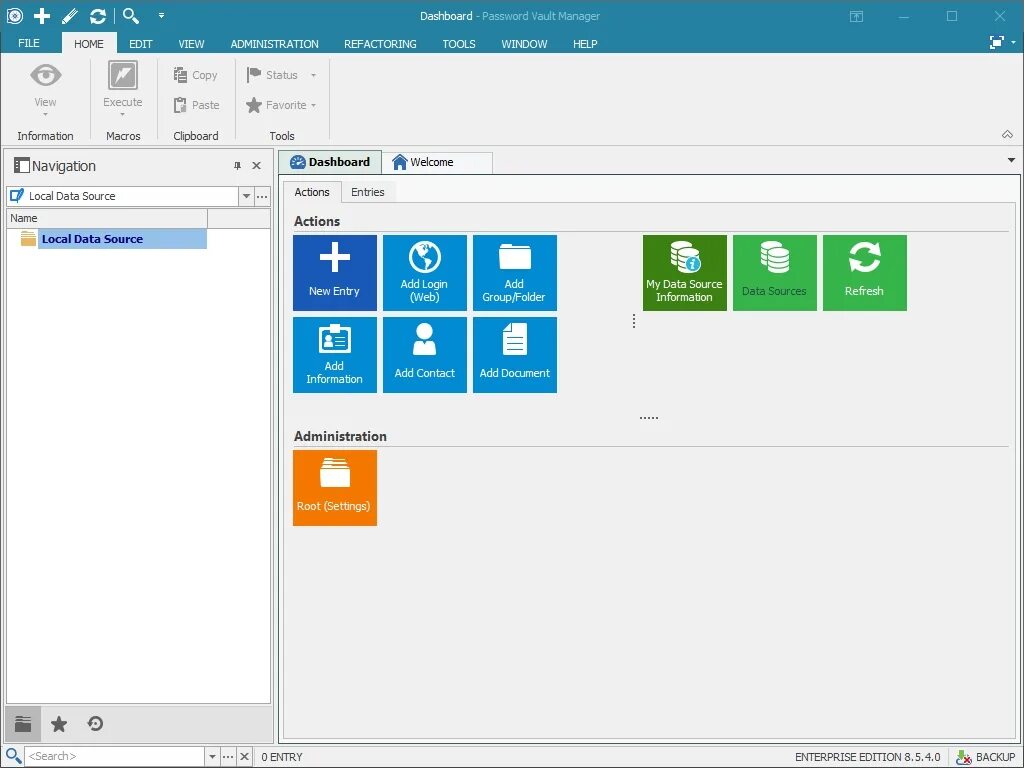Viewport: 1024px width, 768px height.
Task: Select the Actions sub-tab
Action: (x=312, y=192)
